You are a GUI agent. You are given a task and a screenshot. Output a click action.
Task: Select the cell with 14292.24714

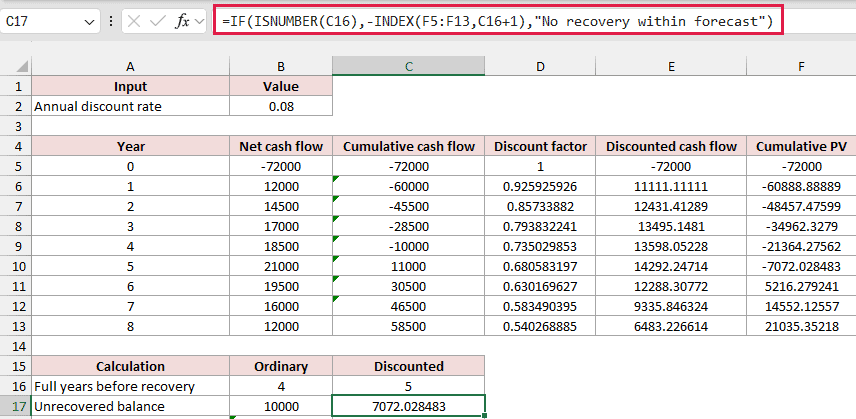click(x=671, y=266)
